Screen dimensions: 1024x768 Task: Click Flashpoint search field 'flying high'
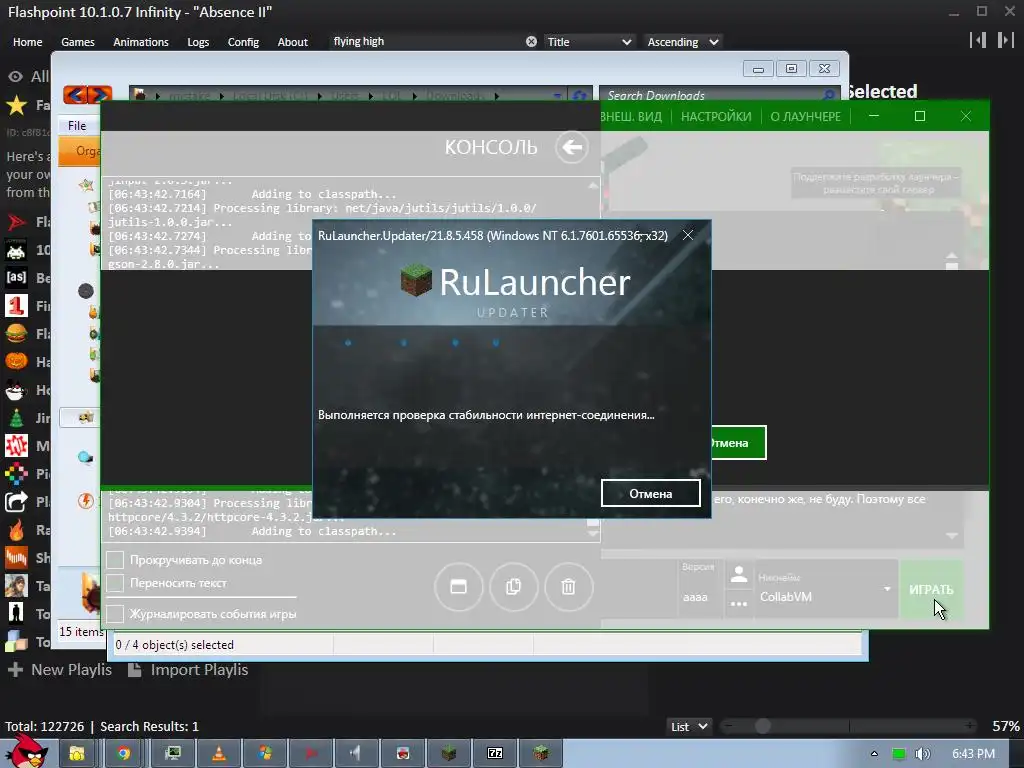(x=424, y=42)
